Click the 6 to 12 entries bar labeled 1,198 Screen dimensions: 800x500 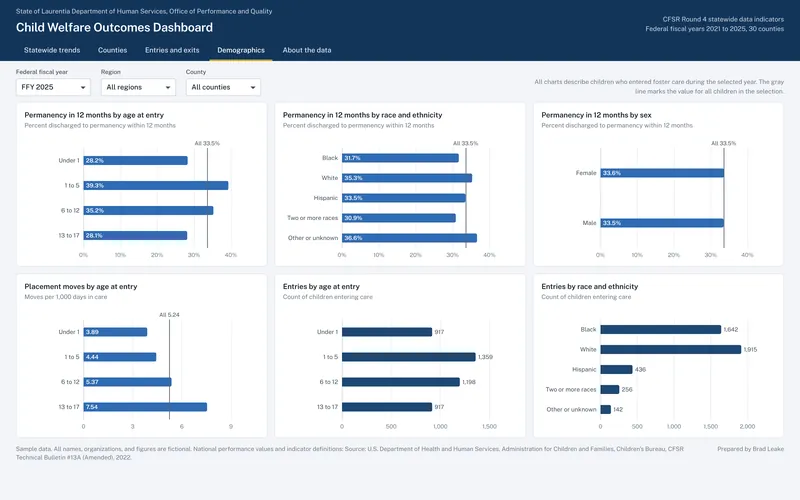pyautogui.click(x=401, y=382)
